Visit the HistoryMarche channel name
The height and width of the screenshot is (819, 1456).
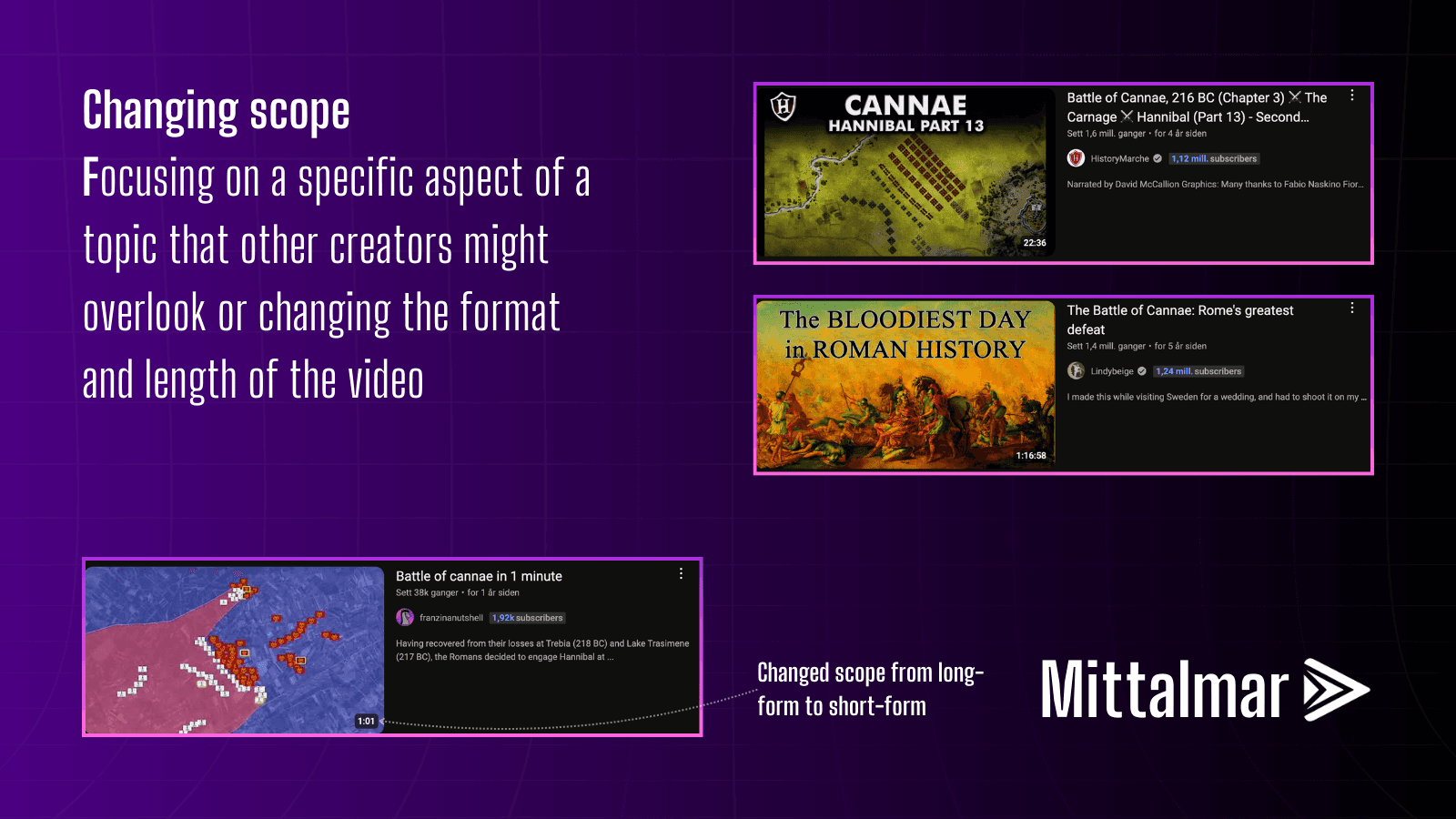pyautogui.click(x=1119, y=158)
